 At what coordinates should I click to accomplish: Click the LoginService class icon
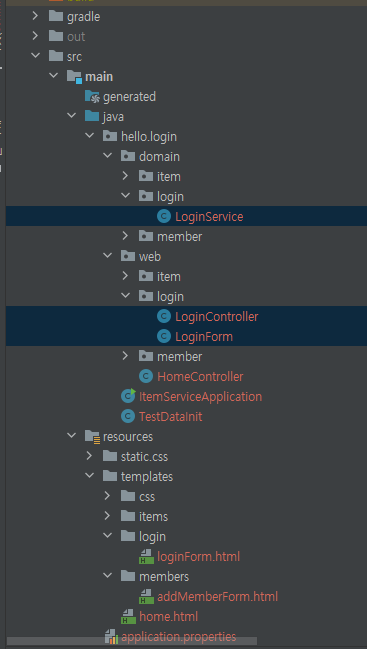pyautogui.click(x=164, y=216)
